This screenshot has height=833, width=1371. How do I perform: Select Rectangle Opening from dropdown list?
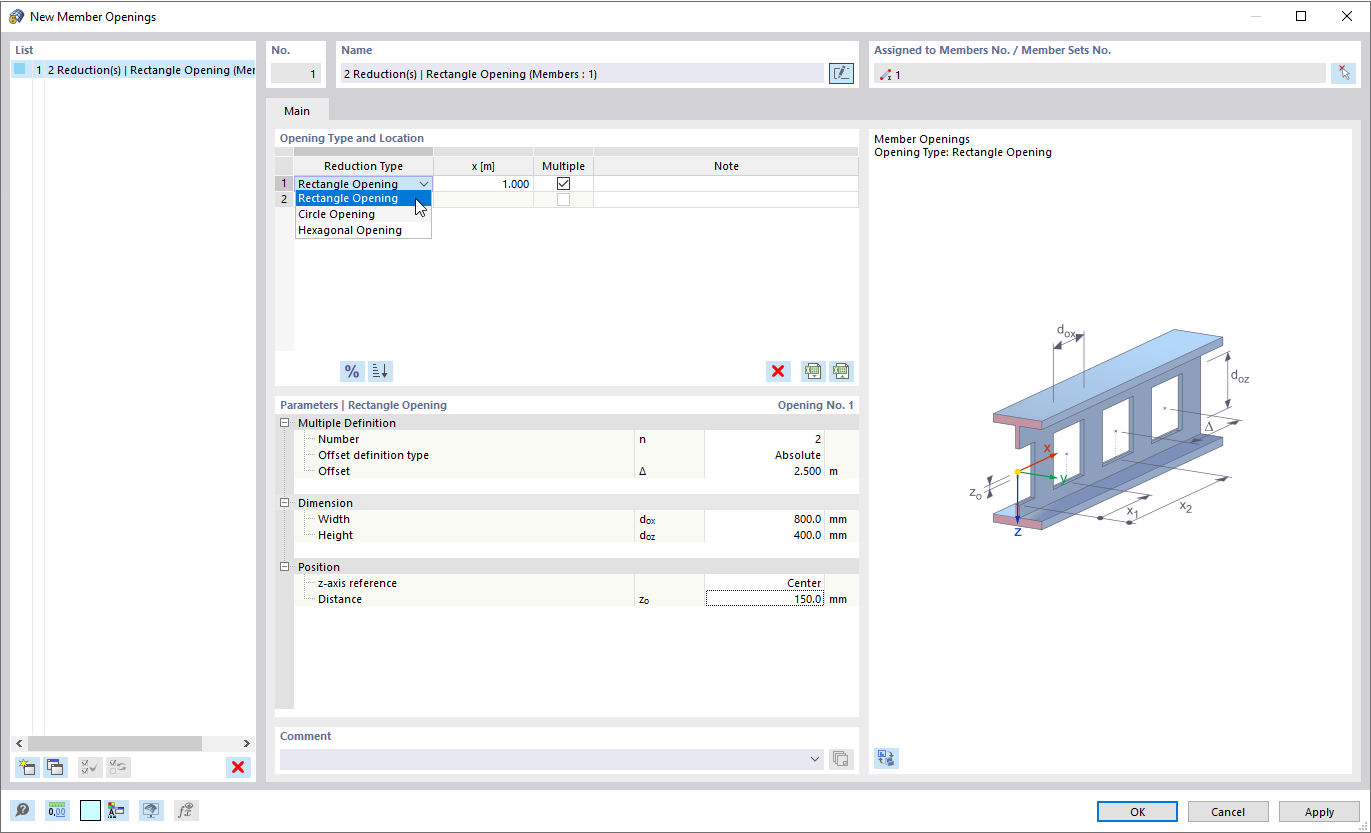(x=363, y=198)
